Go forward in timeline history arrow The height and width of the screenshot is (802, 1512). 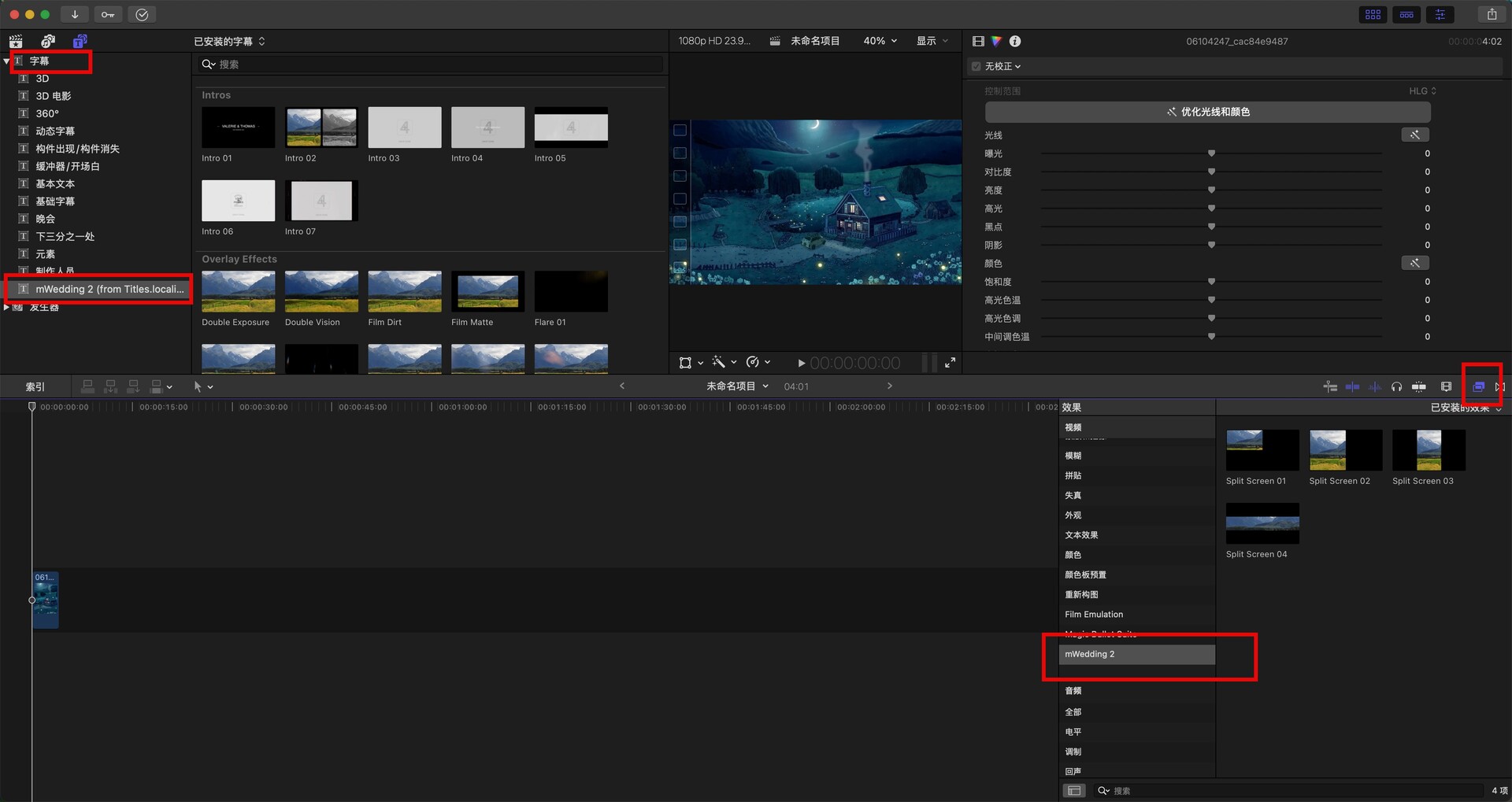tap(890, 386)
